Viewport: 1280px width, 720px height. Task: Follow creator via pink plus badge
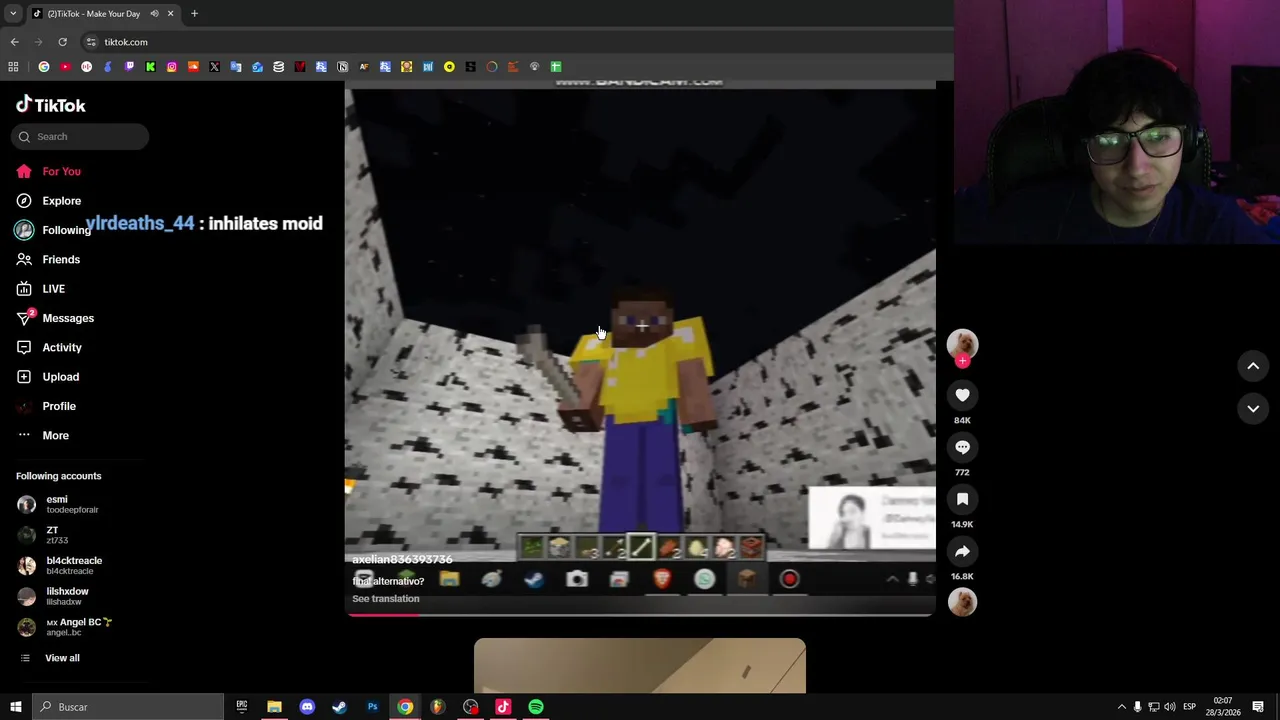point(963,361)
